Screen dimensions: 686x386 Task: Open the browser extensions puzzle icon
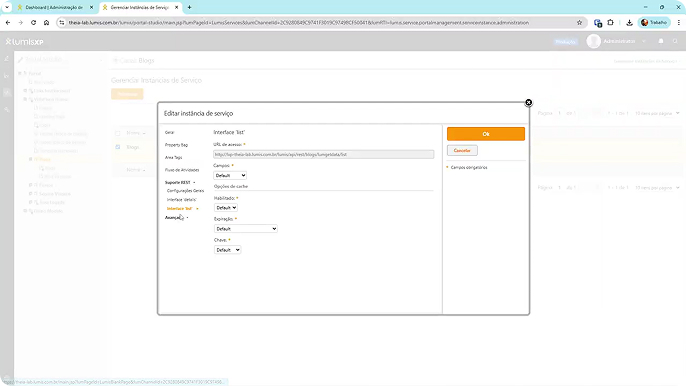(x=611, y=22)
